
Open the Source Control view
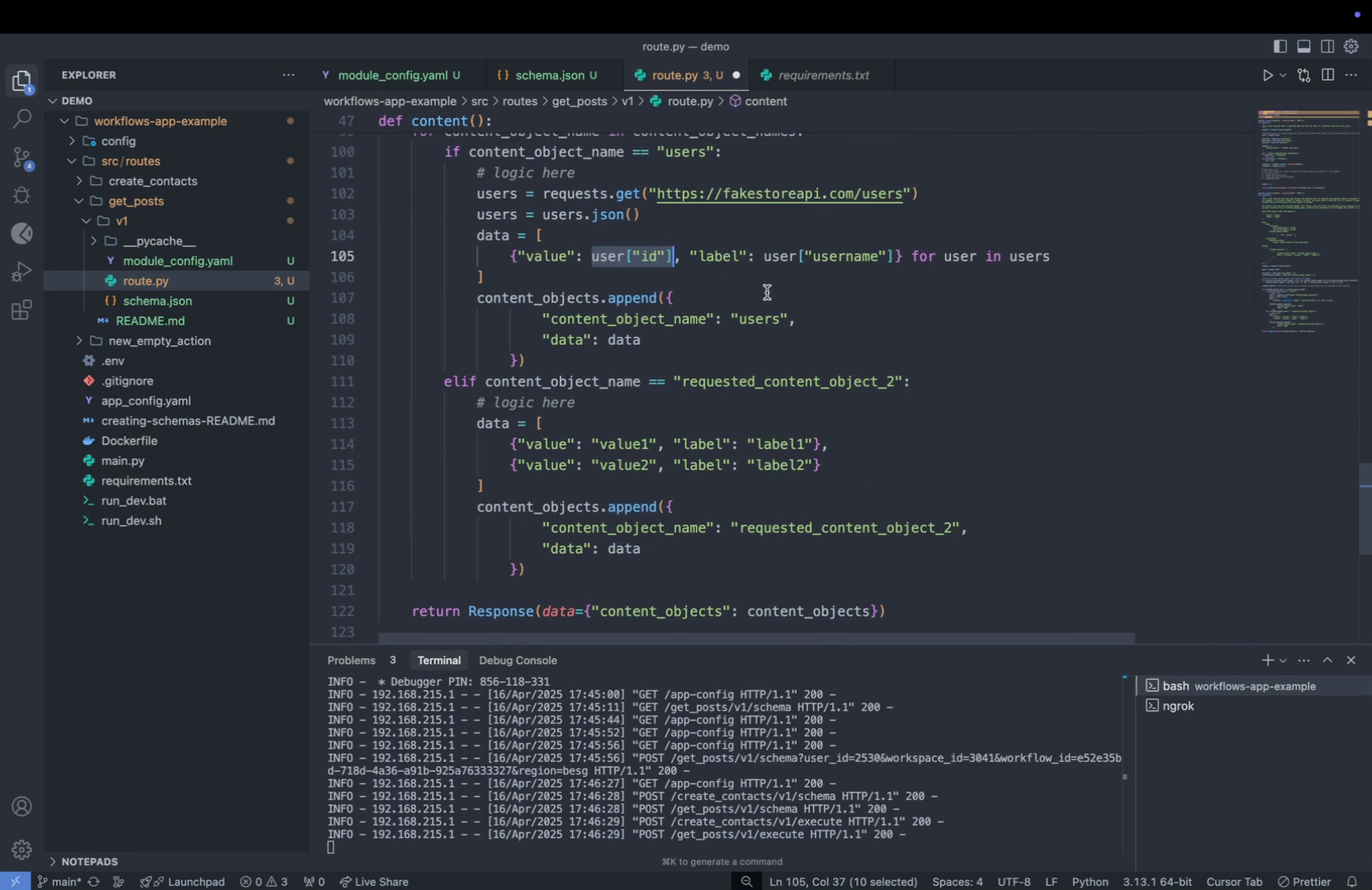(22, 158)
